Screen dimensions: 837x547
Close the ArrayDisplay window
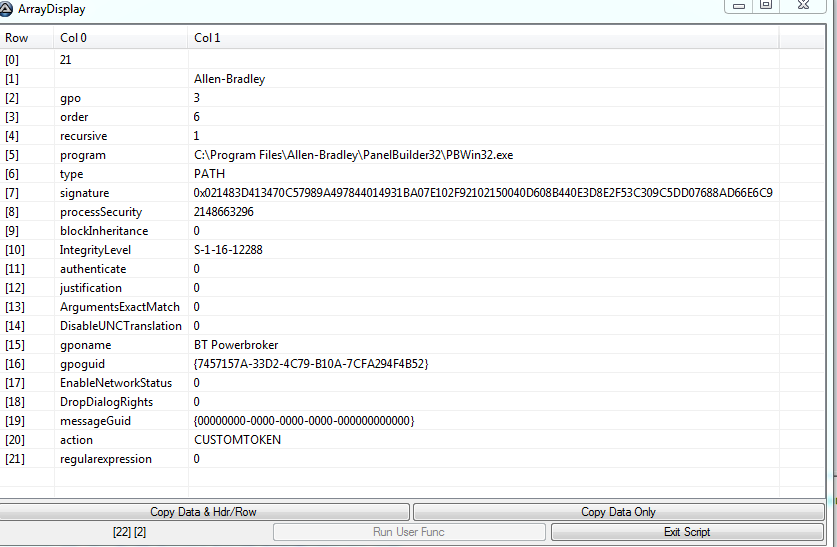coord(803,6)
